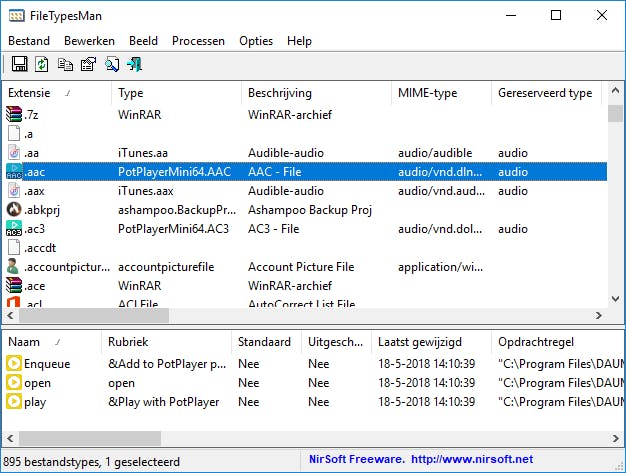This screenshot has width=626, height=473.
Task: Click the Properties toolbar icon
Action: (x=88, y=65)
